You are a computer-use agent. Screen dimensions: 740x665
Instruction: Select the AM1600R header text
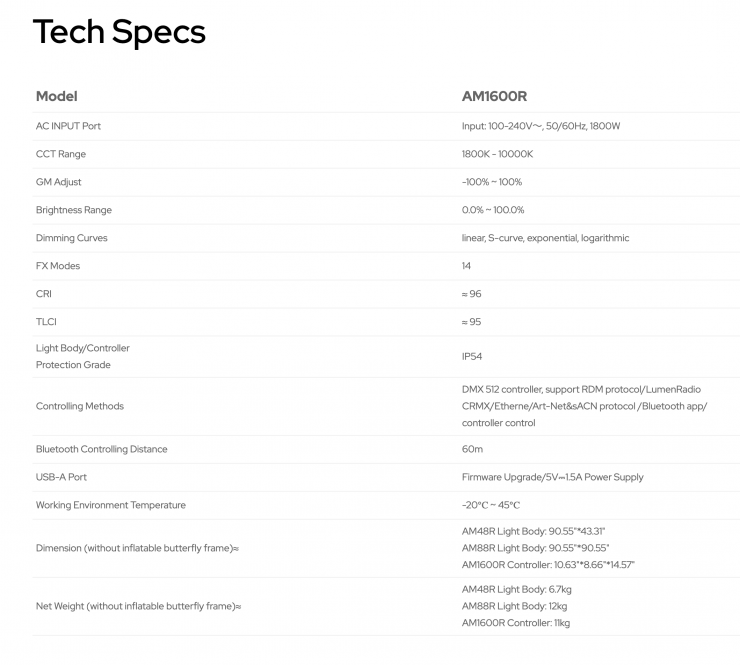[x=494, y=96]
